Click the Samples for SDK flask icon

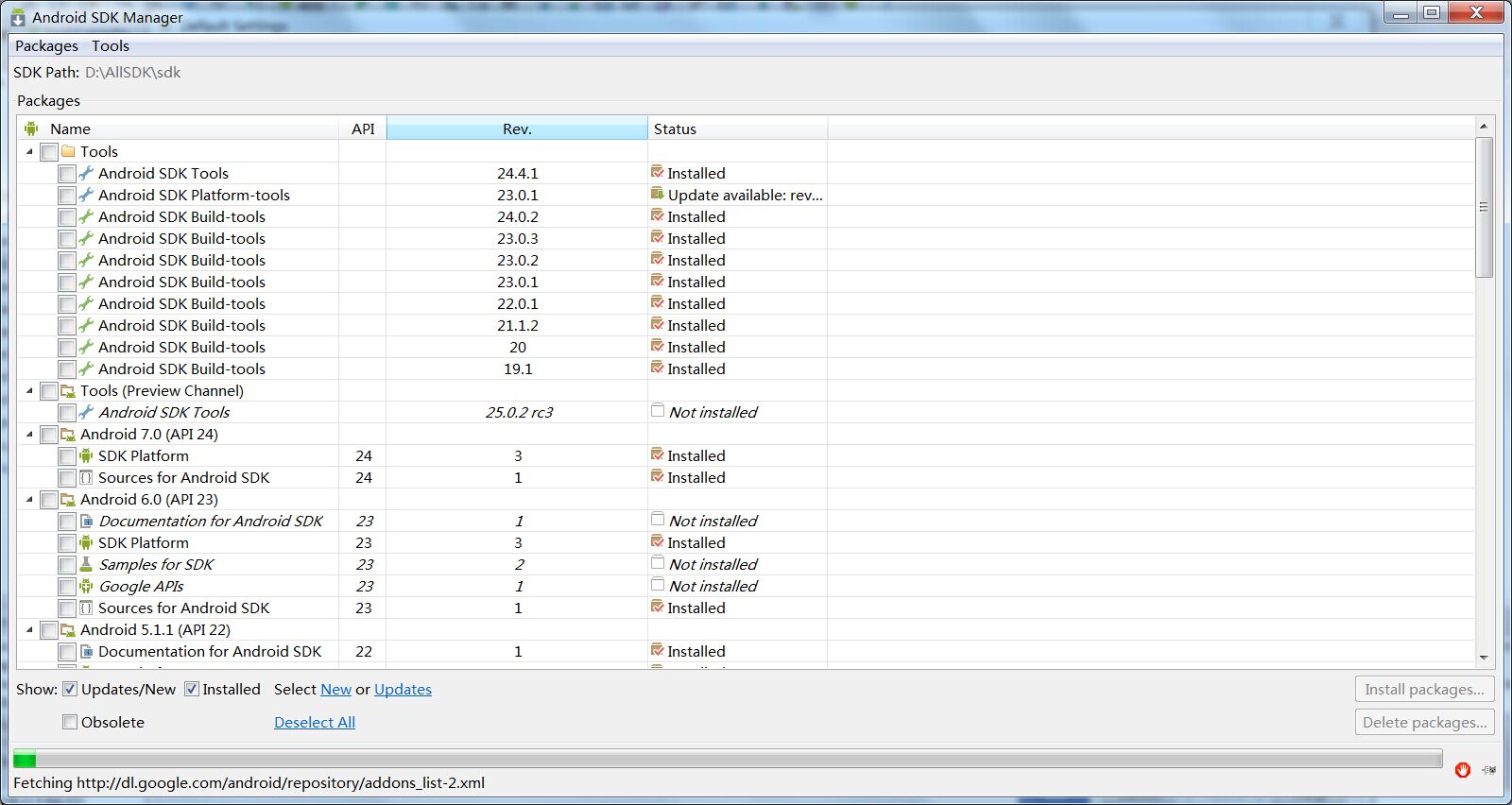click(x=86, y=564)
